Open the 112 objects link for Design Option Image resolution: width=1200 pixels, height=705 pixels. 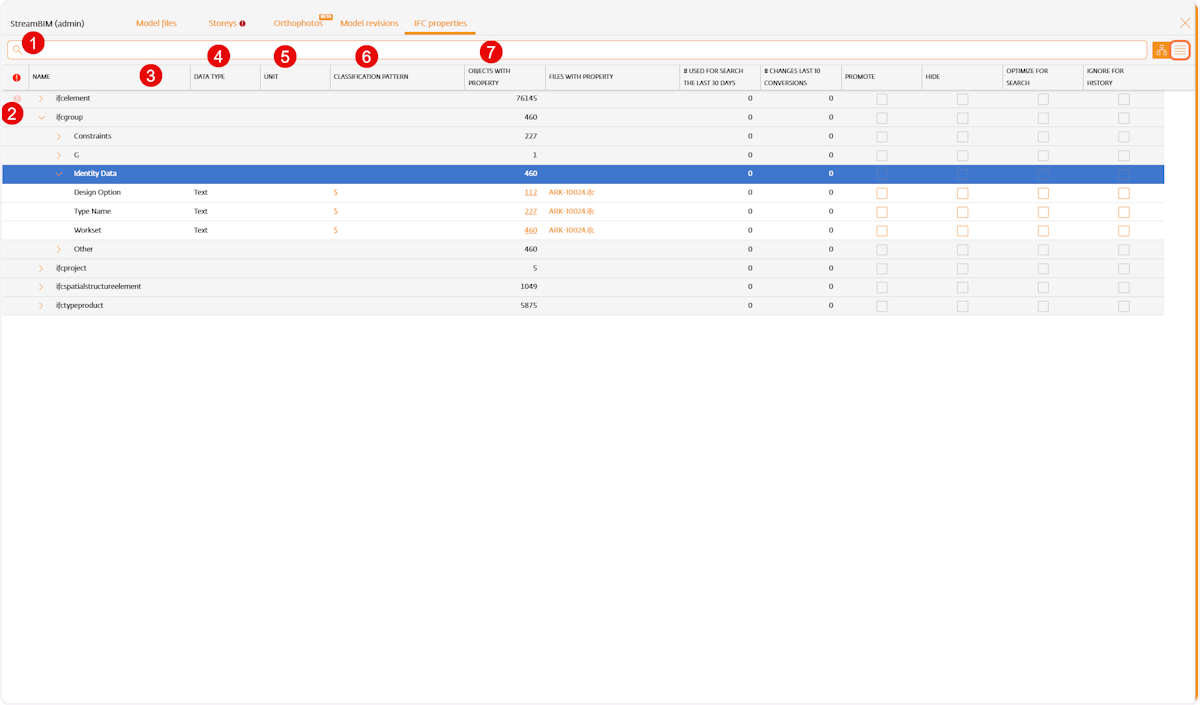pos(531,192)
